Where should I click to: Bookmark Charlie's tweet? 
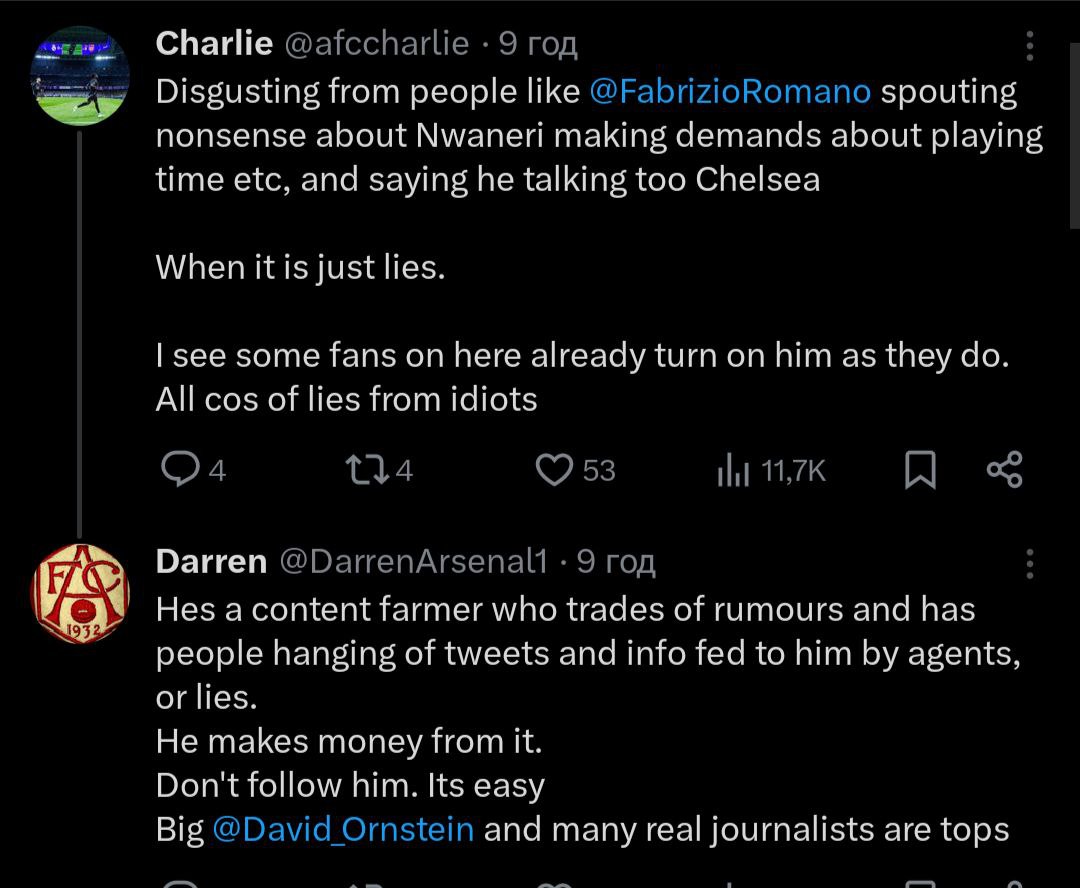click(x=919, y=470)
